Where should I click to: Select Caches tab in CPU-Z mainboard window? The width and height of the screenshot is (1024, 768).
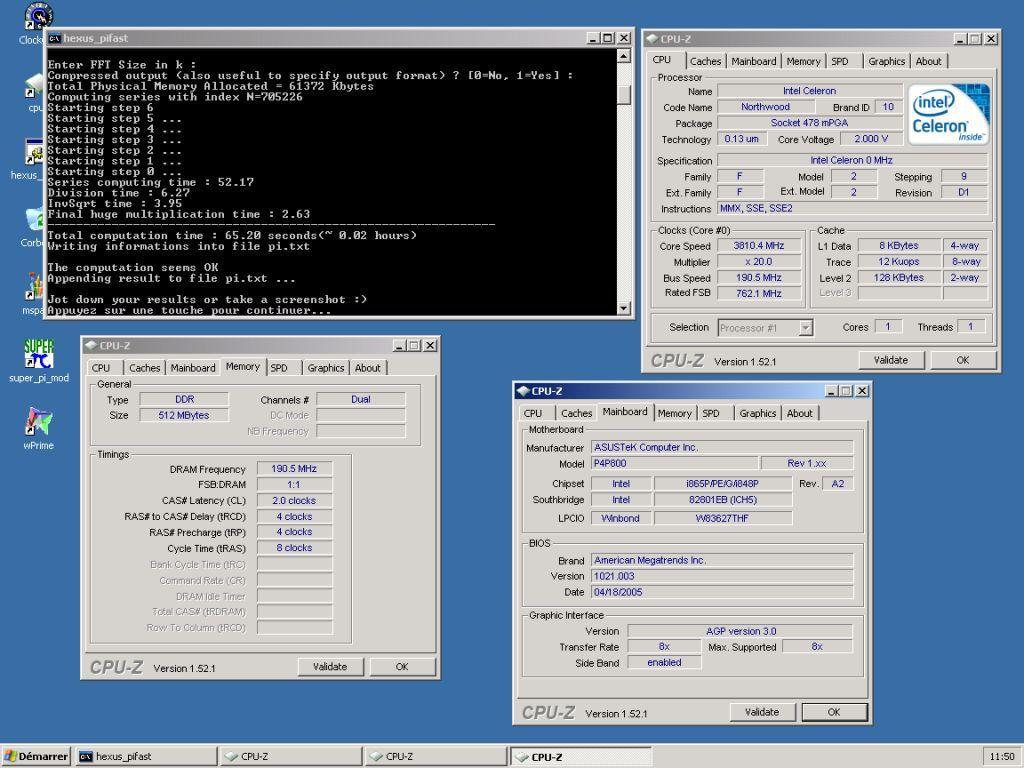click(576, 413)
